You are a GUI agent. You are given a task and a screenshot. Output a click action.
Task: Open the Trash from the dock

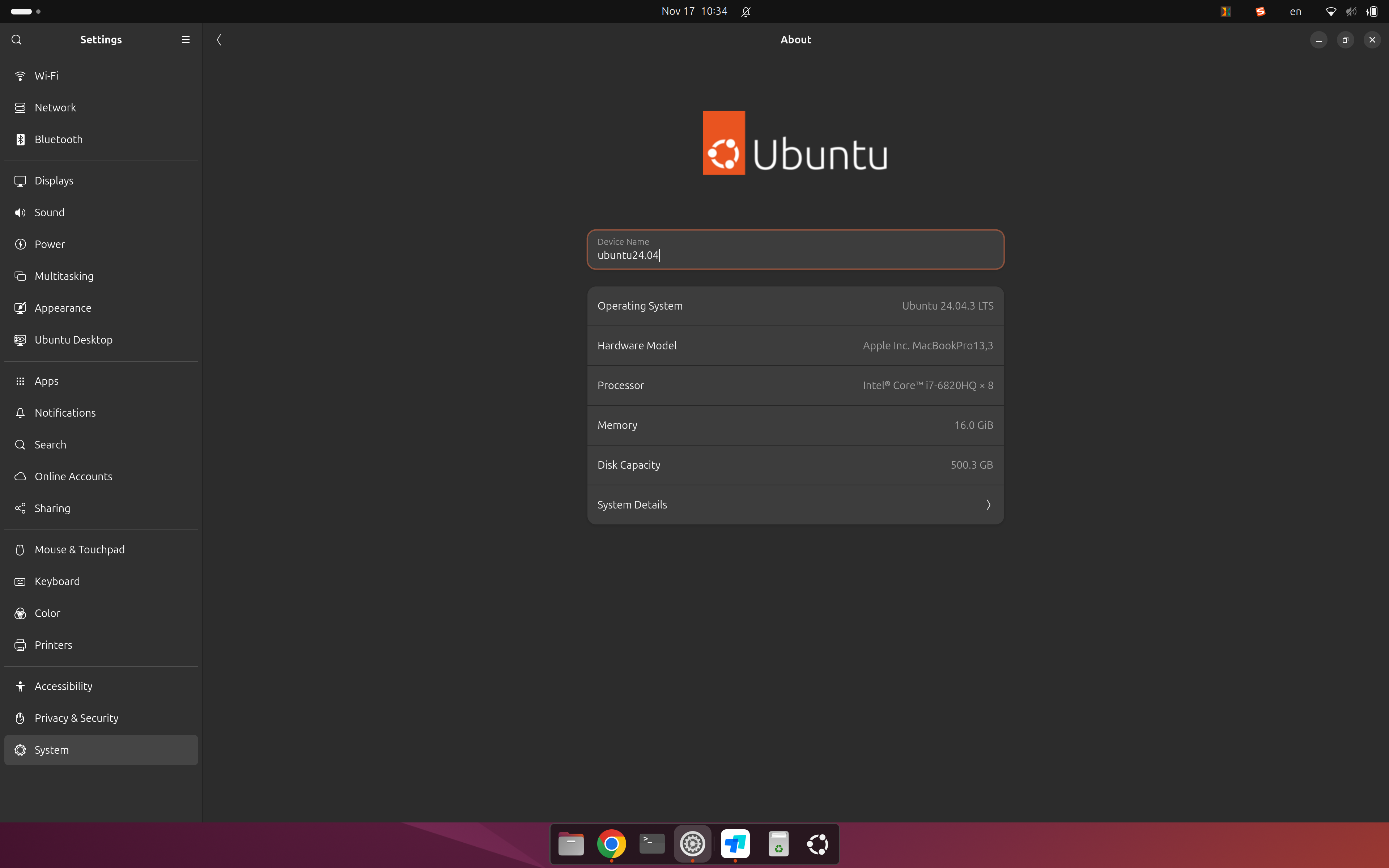[x=778, y=844]
